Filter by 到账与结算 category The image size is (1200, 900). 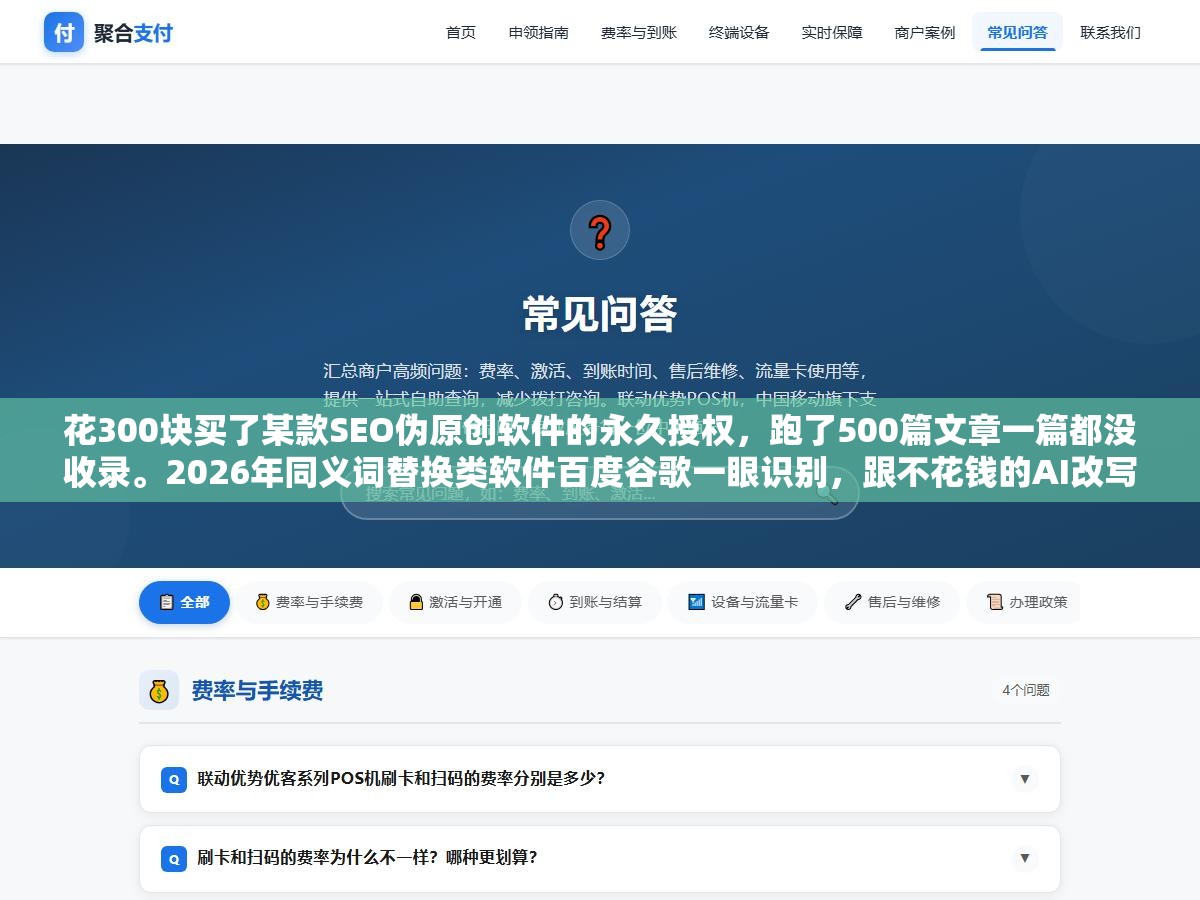(x=594, y=602)
